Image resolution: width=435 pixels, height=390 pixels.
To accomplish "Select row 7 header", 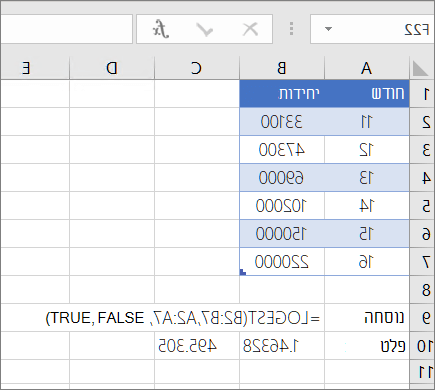I will tap(422, 262).
